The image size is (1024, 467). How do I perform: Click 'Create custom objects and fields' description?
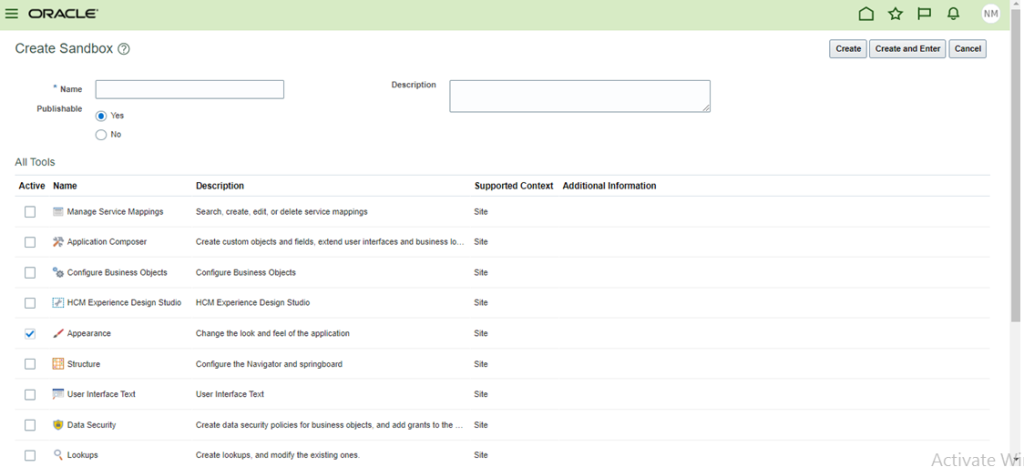point(330,242)
